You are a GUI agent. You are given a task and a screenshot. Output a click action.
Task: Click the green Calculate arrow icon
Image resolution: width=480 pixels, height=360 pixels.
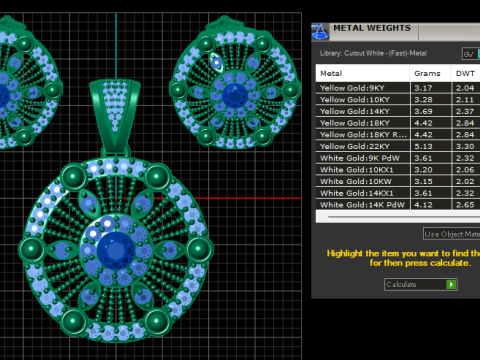click(451, 284)
